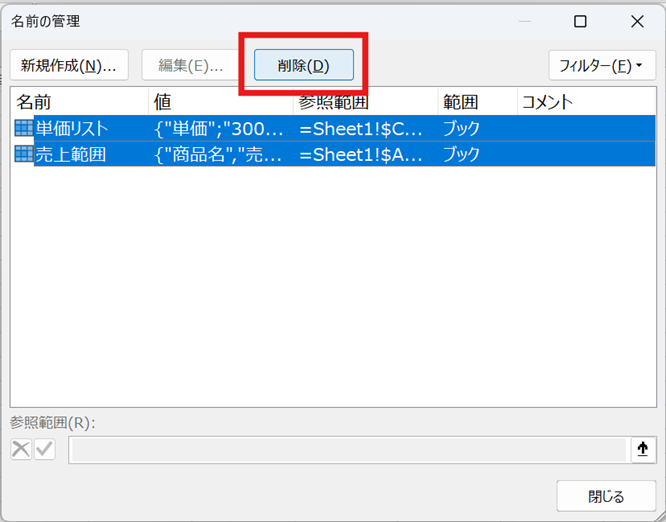This screenshot has height=522, width=666.
Task: Open the フィルター(F) dropdown
Action: coord(601,66)
